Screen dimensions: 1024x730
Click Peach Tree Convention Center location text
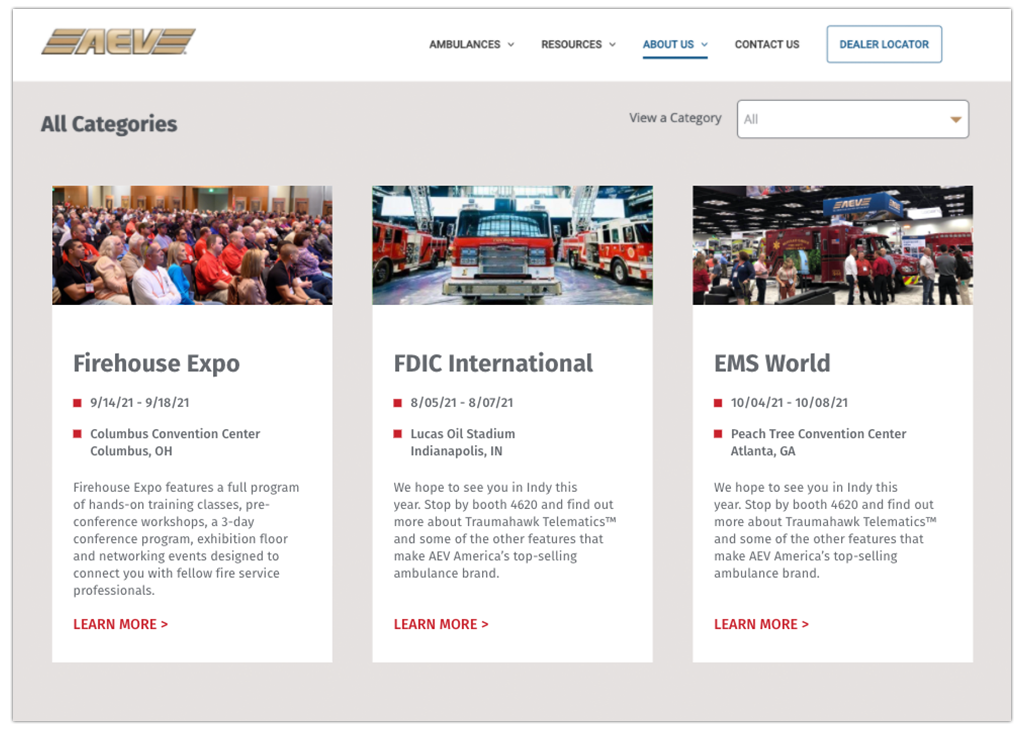click(818, 442)
